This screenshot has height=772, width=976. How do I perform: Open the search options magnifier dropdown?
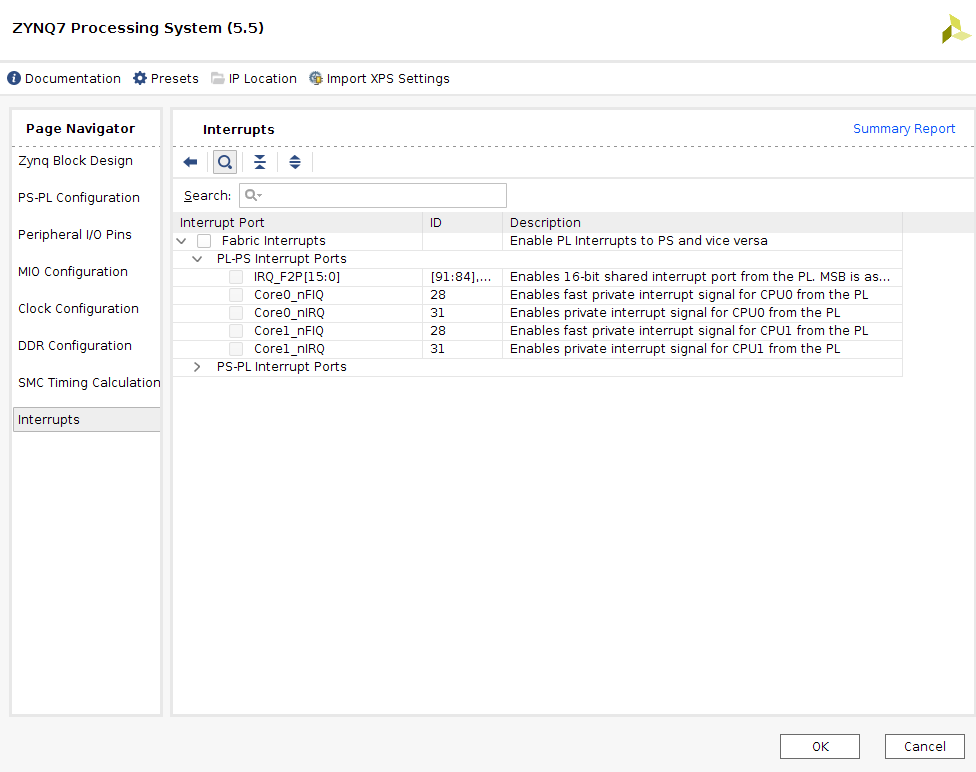click(x=253, y=195)
